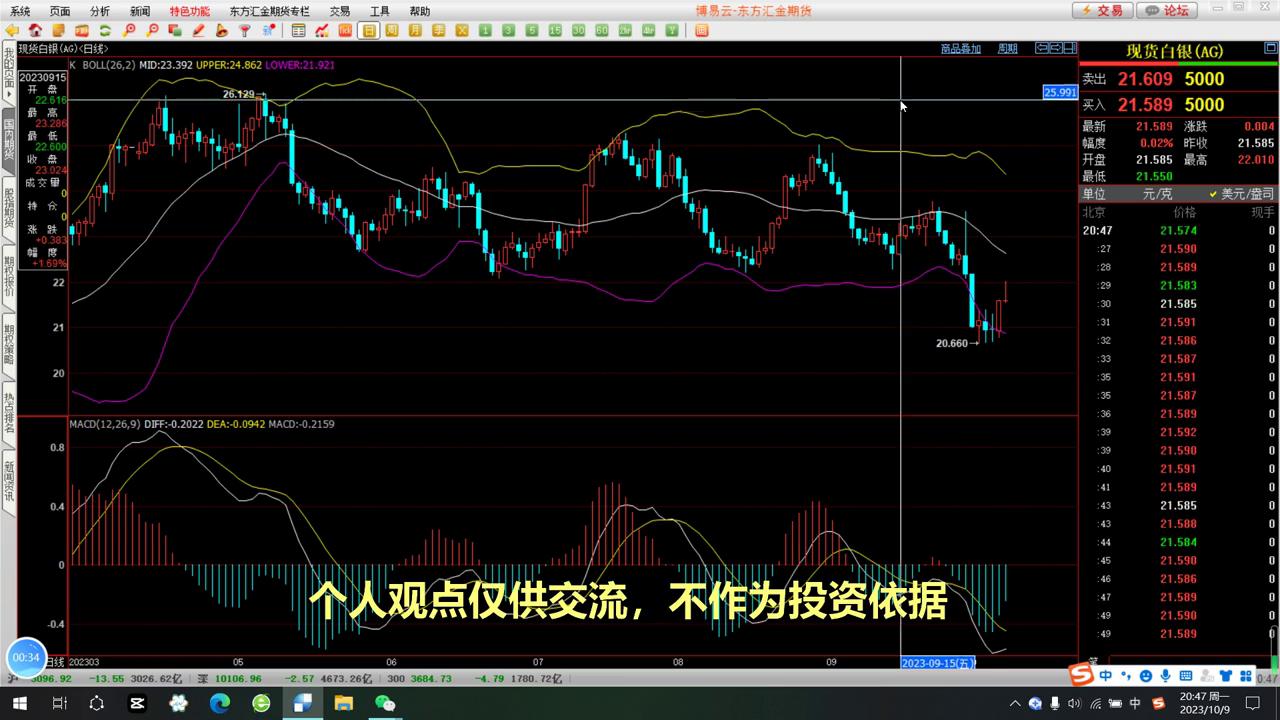
Task: Switch chart to monthly (月) period
Action: [416, 31]
